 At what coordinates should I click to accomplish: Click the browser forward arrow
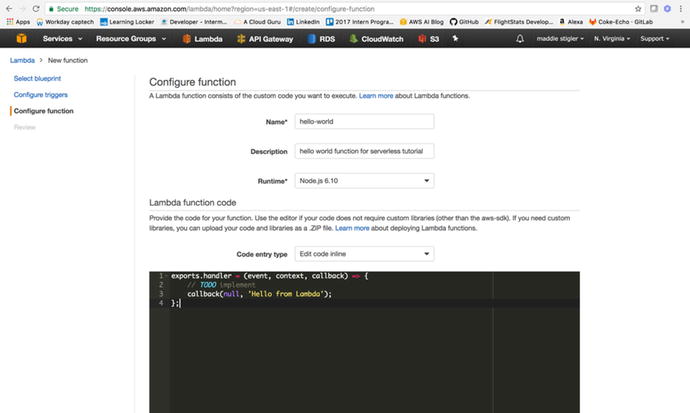coord(22,9)
